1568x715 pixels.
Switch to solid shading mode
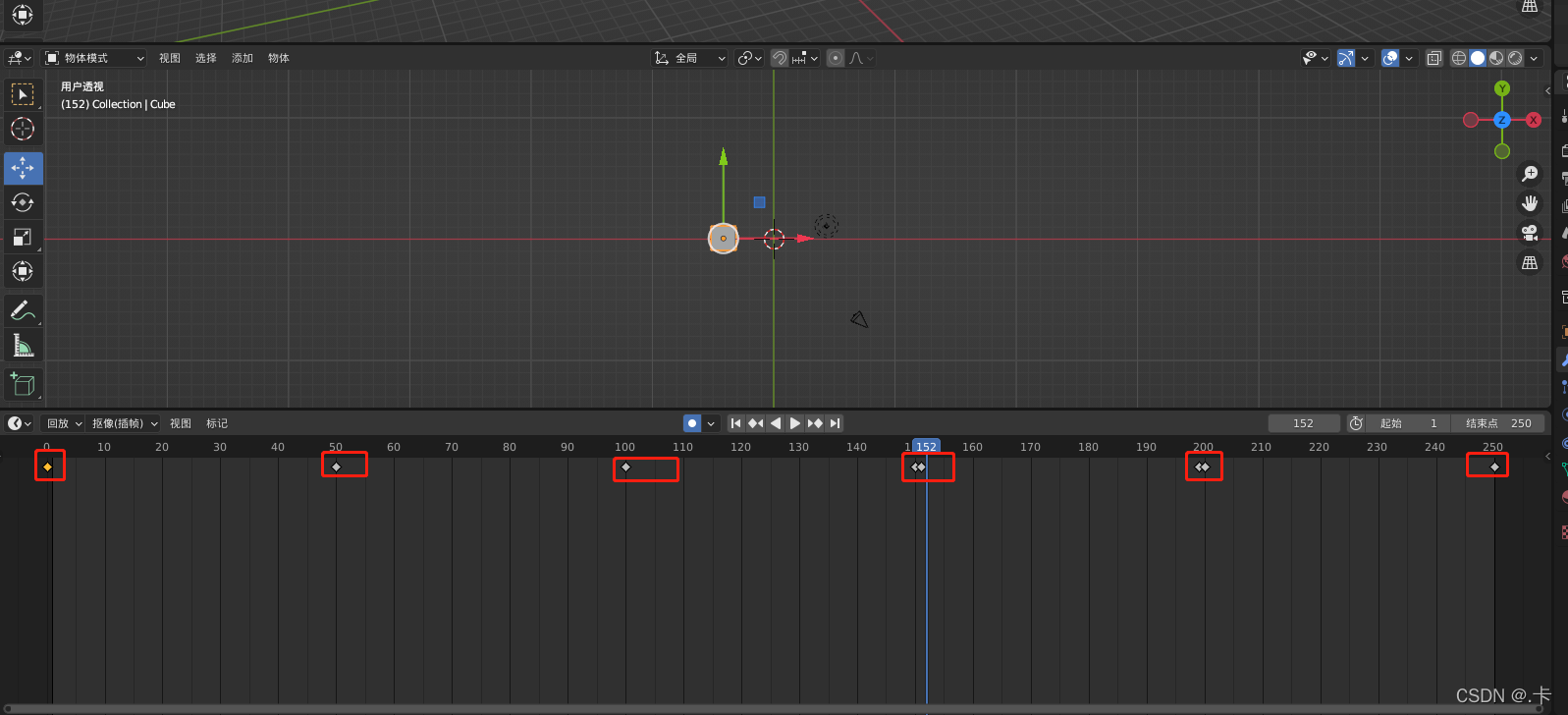click(x=1478, y=58)
